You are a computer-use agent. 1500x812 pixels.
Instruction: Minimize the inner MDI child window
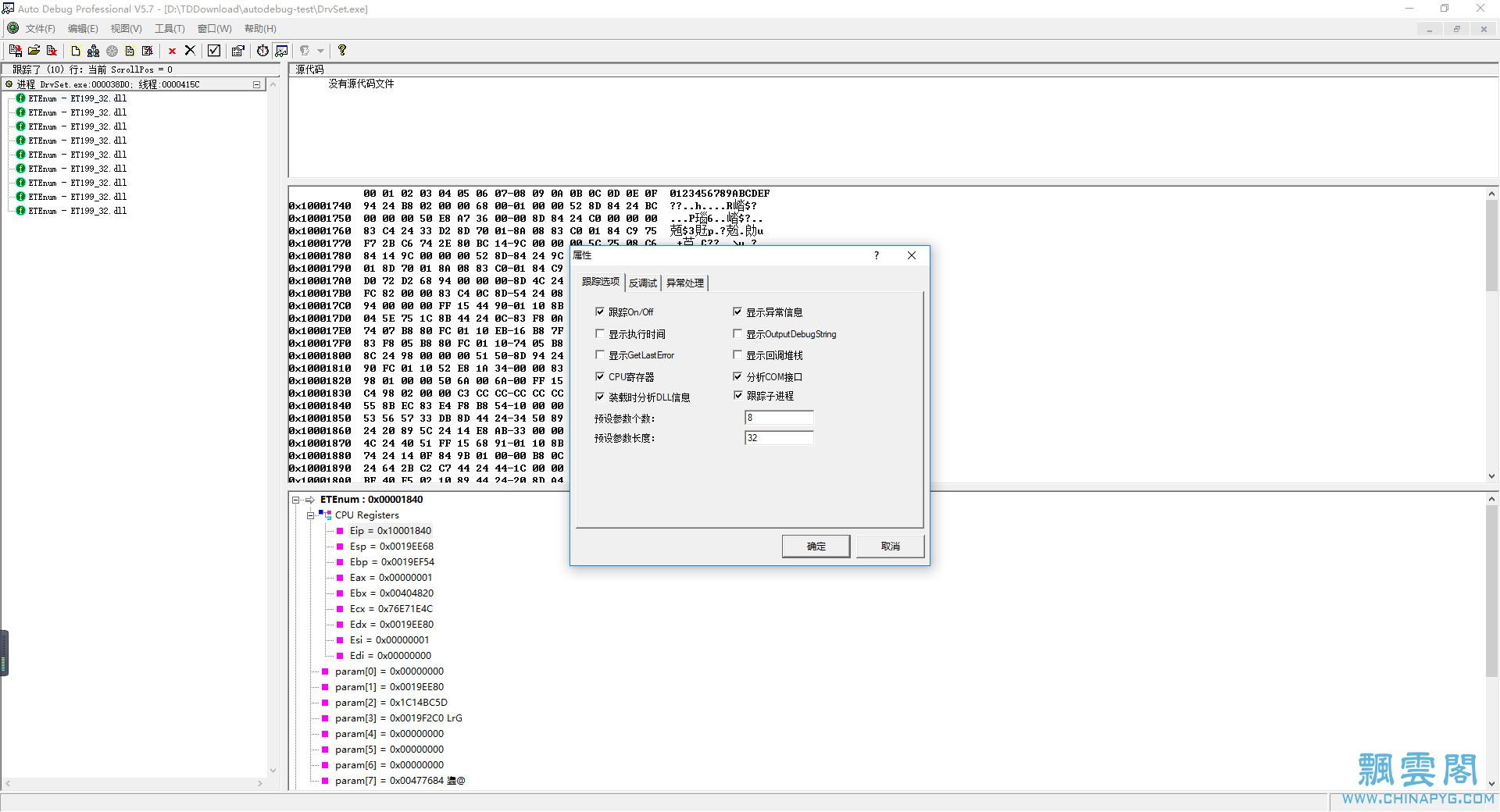pyautogui.click(x=1430, y=29)
